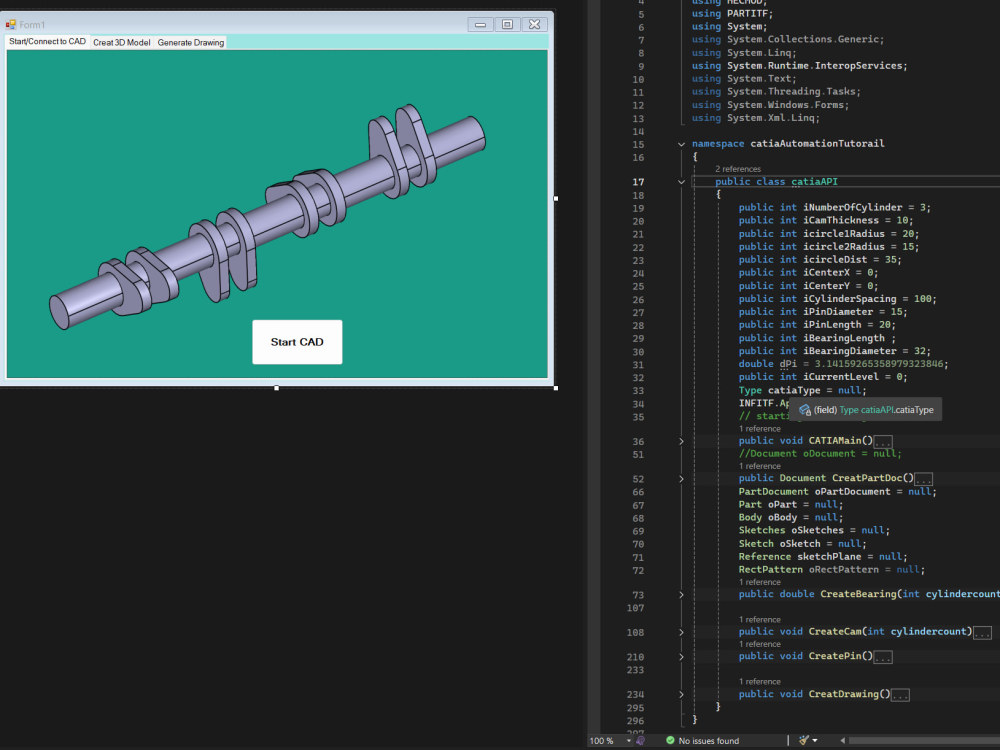The image size is (1000, 750).
Task: Click the crankshaft 3D model image
Action: (268, 217)
